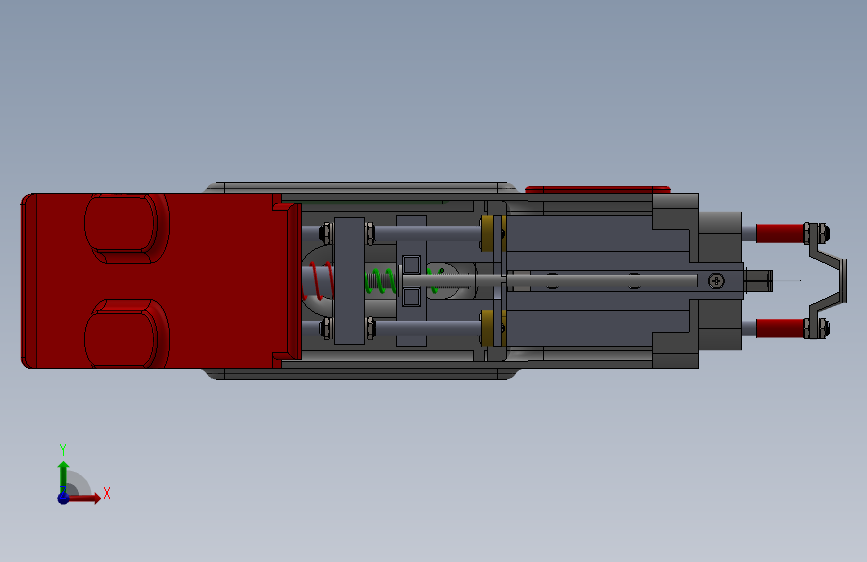
Task: Click the red X axis arrow of the triad
Action: [84, 498]
